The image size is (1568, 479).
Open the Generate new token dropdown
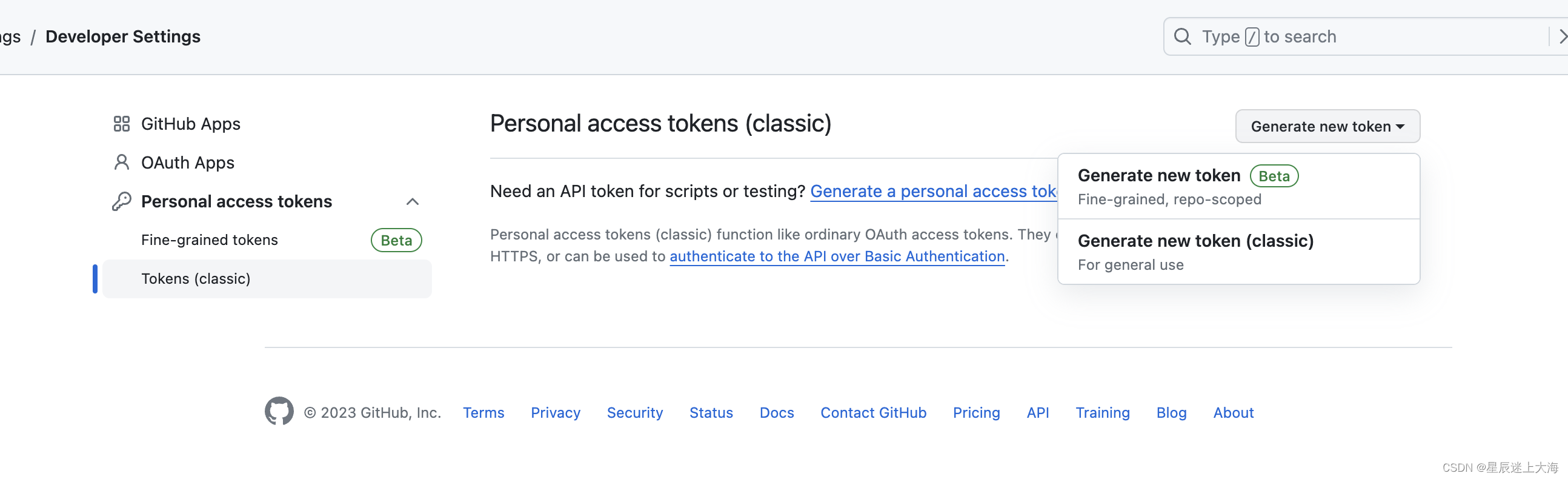coord(1327,126)
